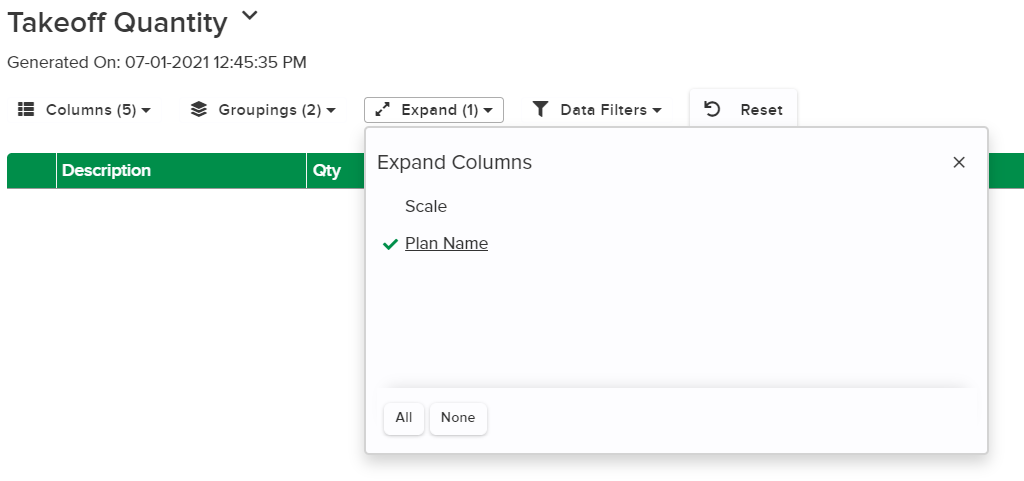The height and width of the screenshot is (481, 1024).
Task: Click the All button
Action: 404,418
